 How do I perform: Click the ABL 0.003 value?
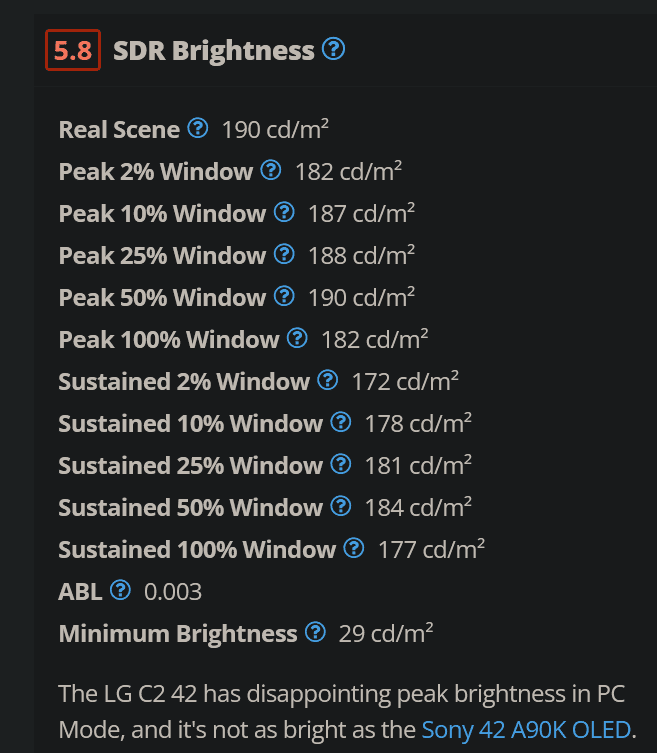(173, 592)
